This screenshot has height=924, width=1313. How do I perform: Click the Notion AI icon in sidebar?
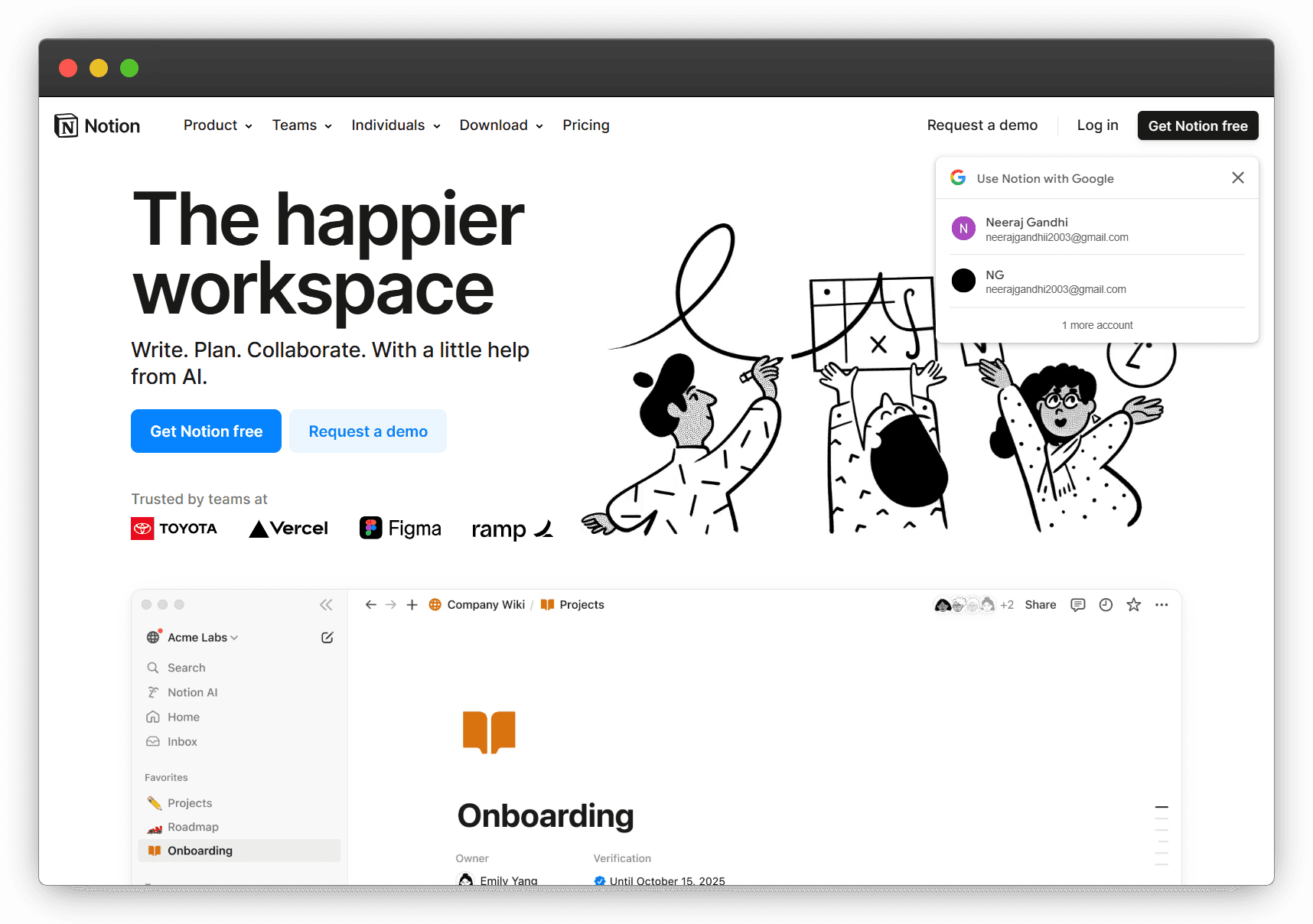click(x=153, y=692)
